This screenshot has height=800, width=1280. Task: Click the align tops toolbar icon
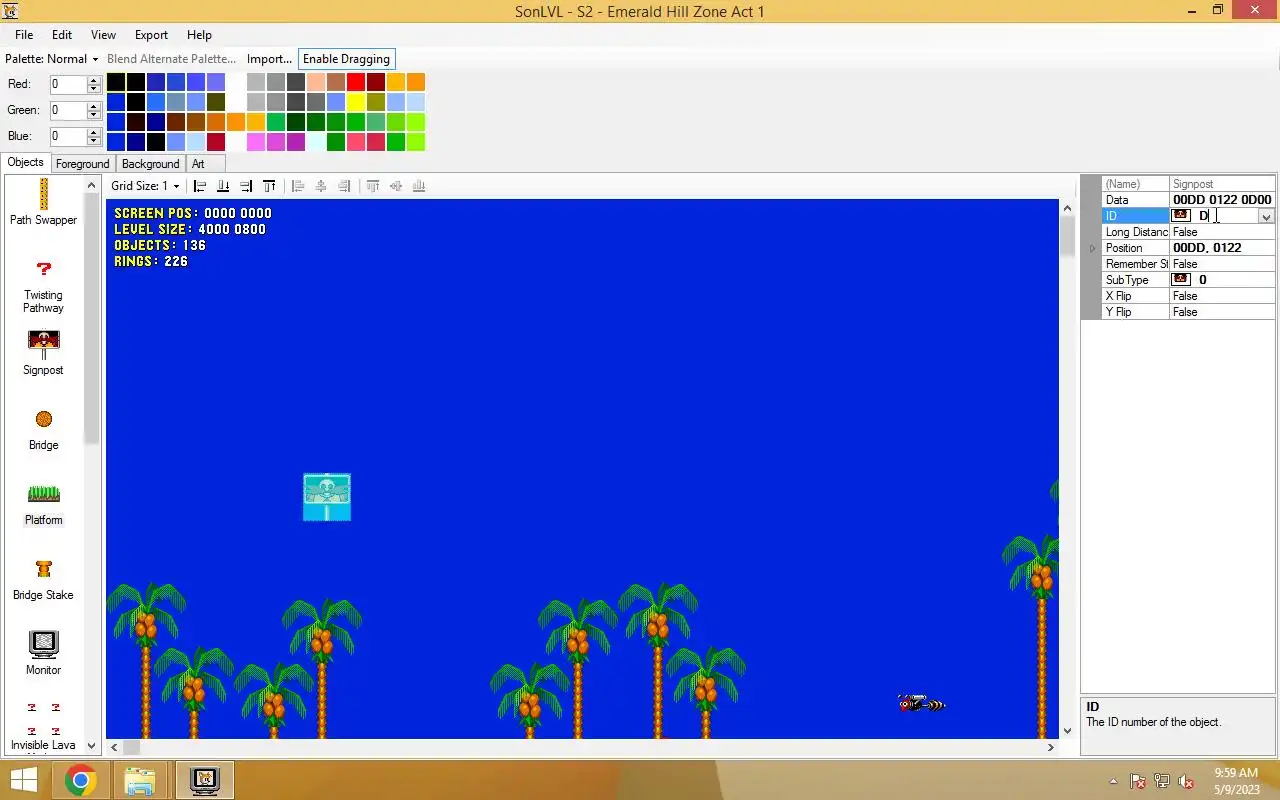pos(269,186)
